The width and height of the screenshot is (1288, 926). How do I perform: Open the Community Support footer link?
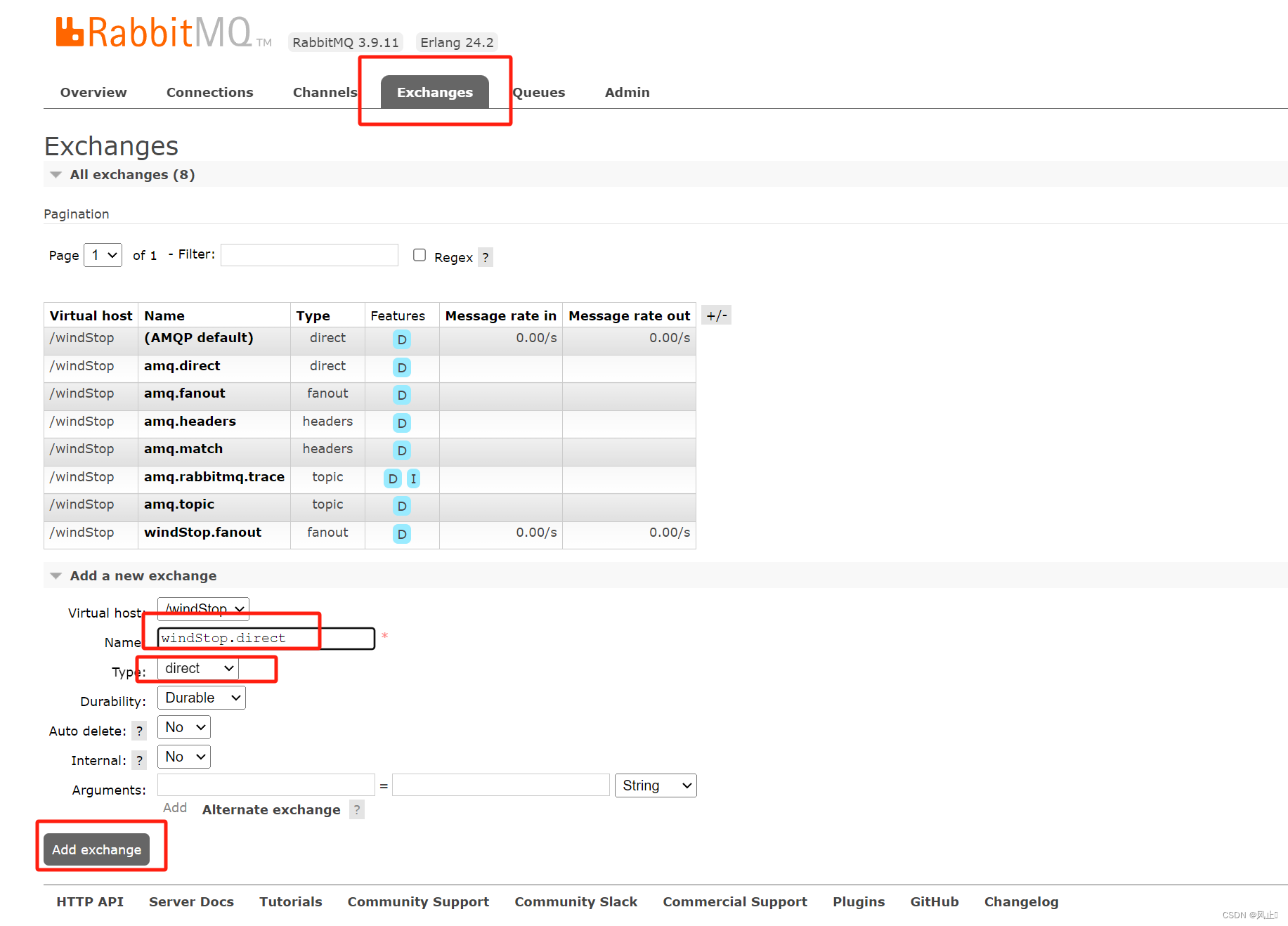point(418,901)
